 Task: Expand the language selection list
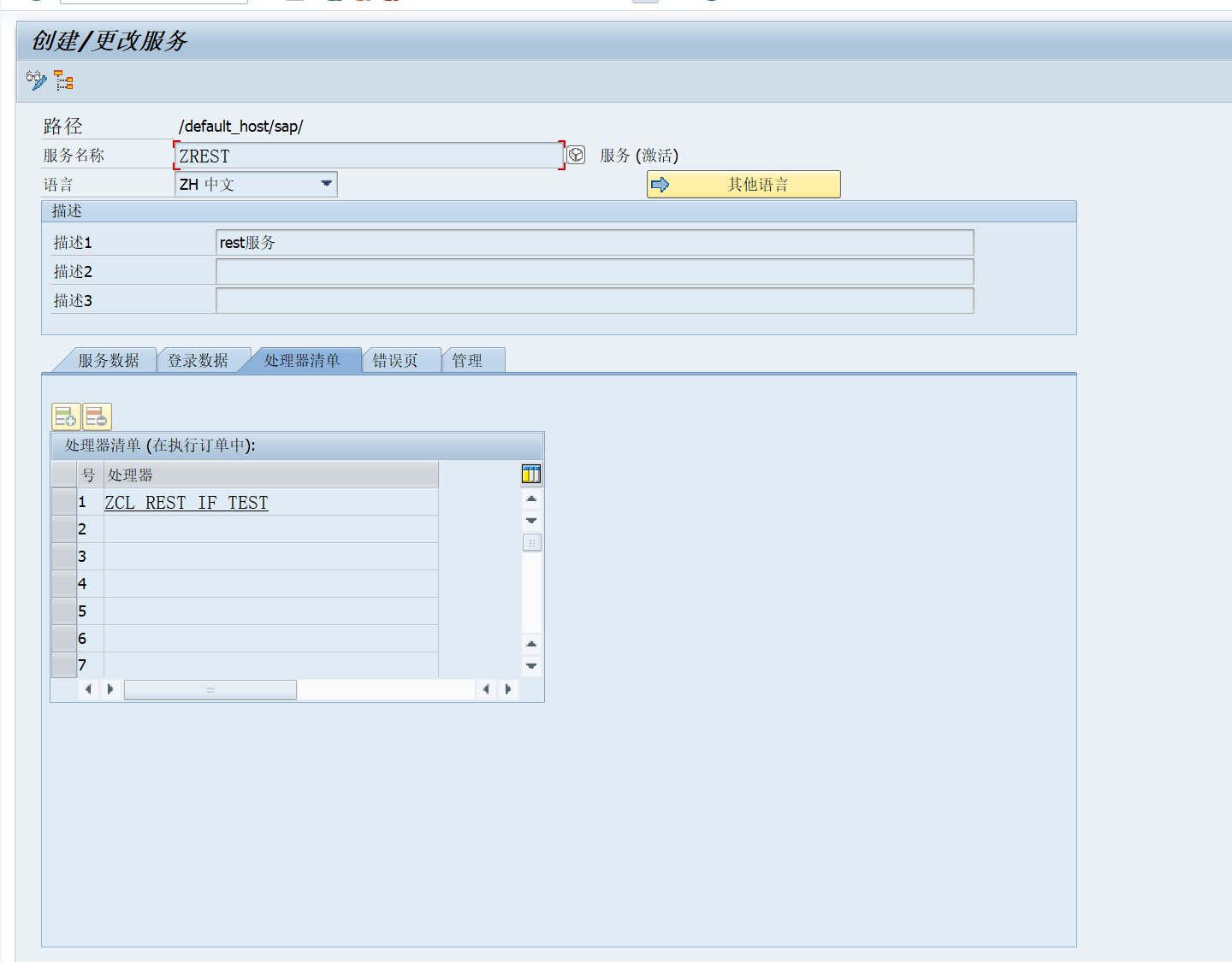(x=325, y=184)
